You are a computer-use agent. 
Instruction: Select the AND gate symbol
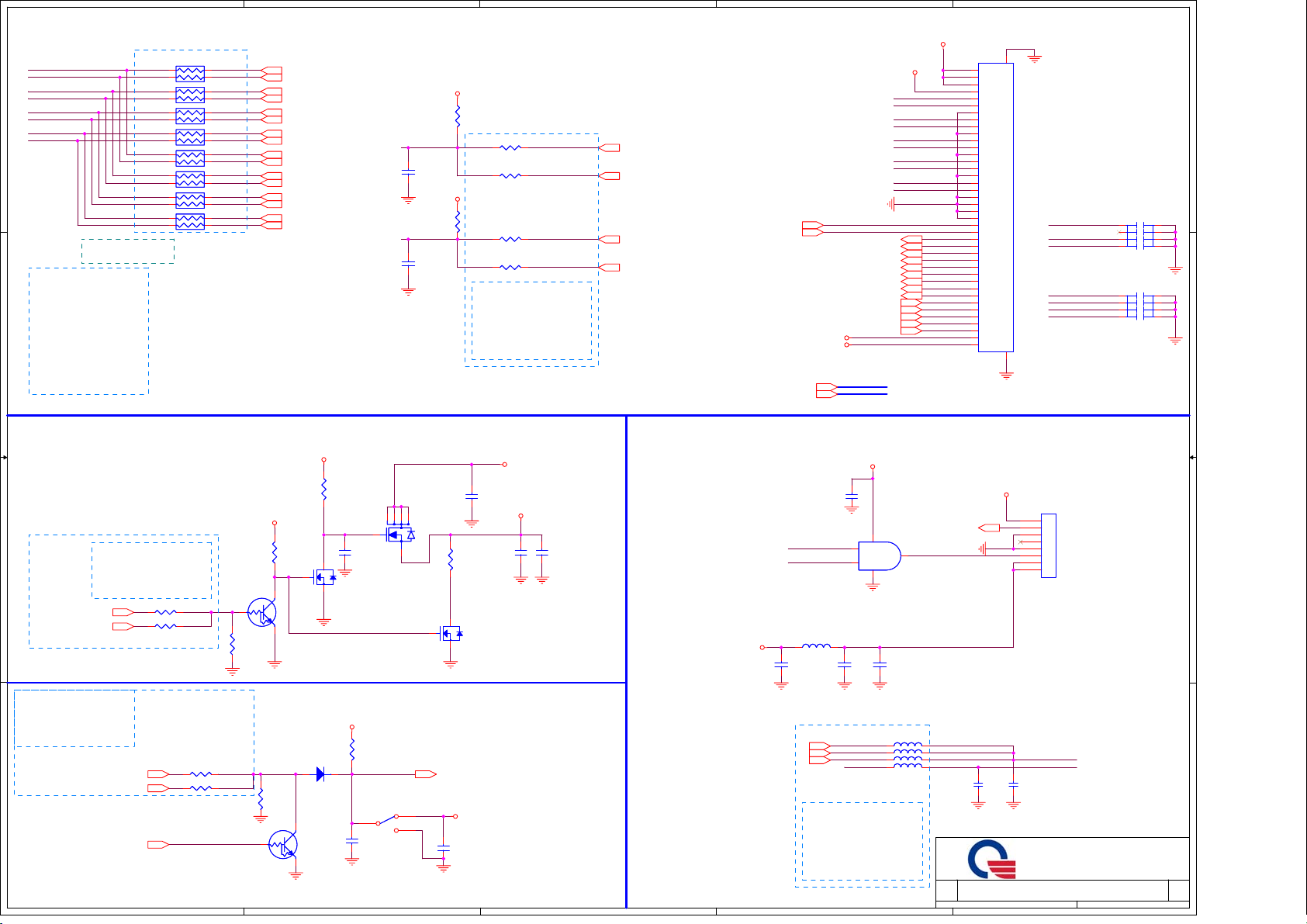[x=880, y=555]
